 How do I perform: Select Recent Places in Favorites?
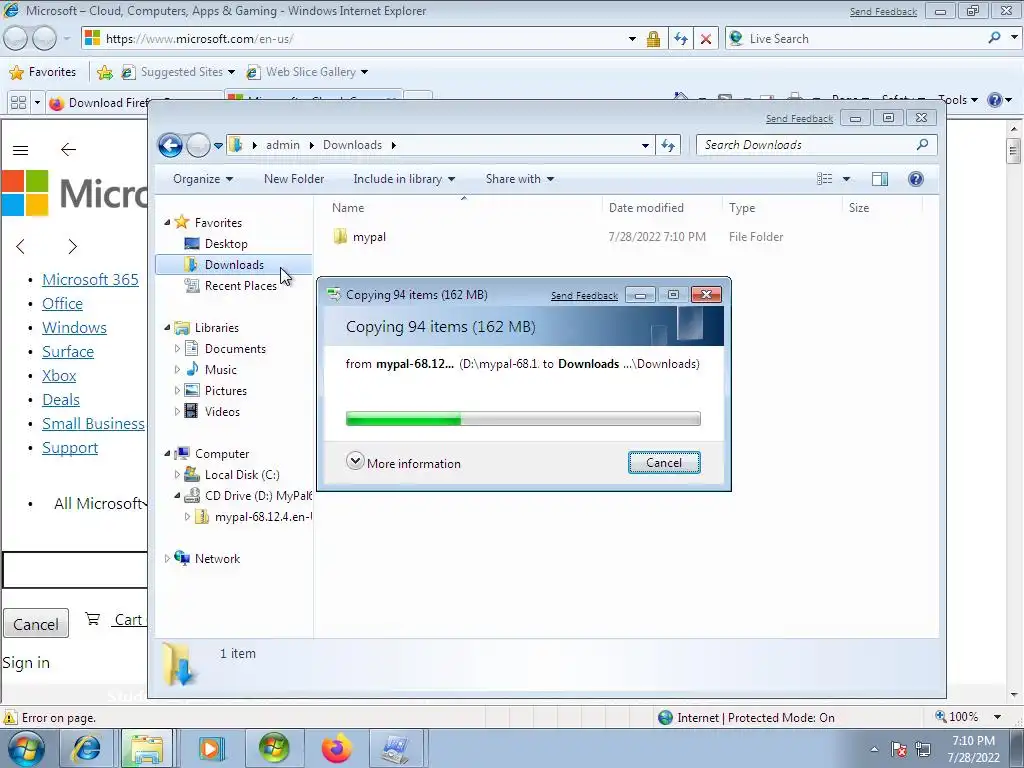(240, 285)
